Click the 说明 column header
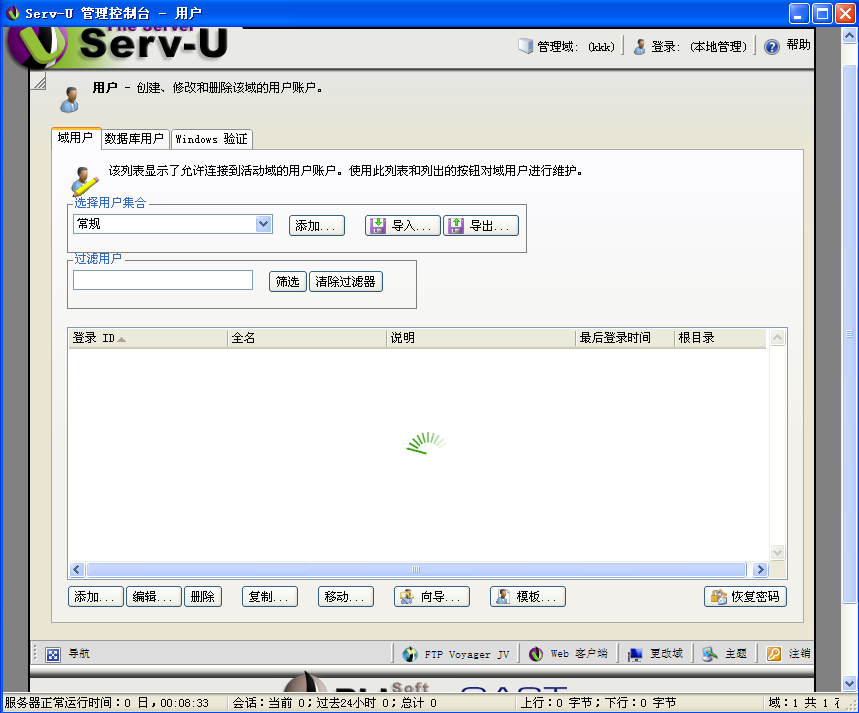The width and height of the screenshot is (859, 713). [x=481, y=338]
